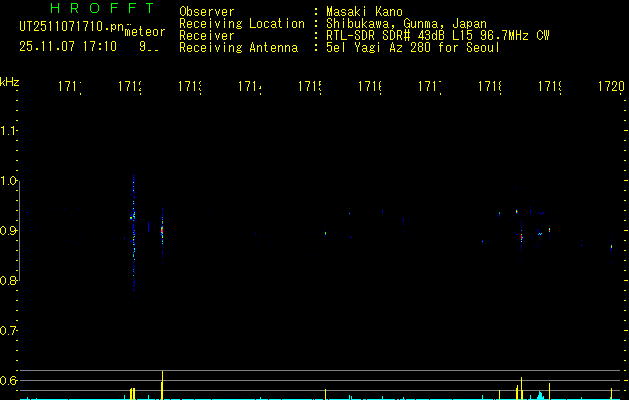
Task: Click the date-time stamp 25.11.07 17:10
Action: pos(68,46)
